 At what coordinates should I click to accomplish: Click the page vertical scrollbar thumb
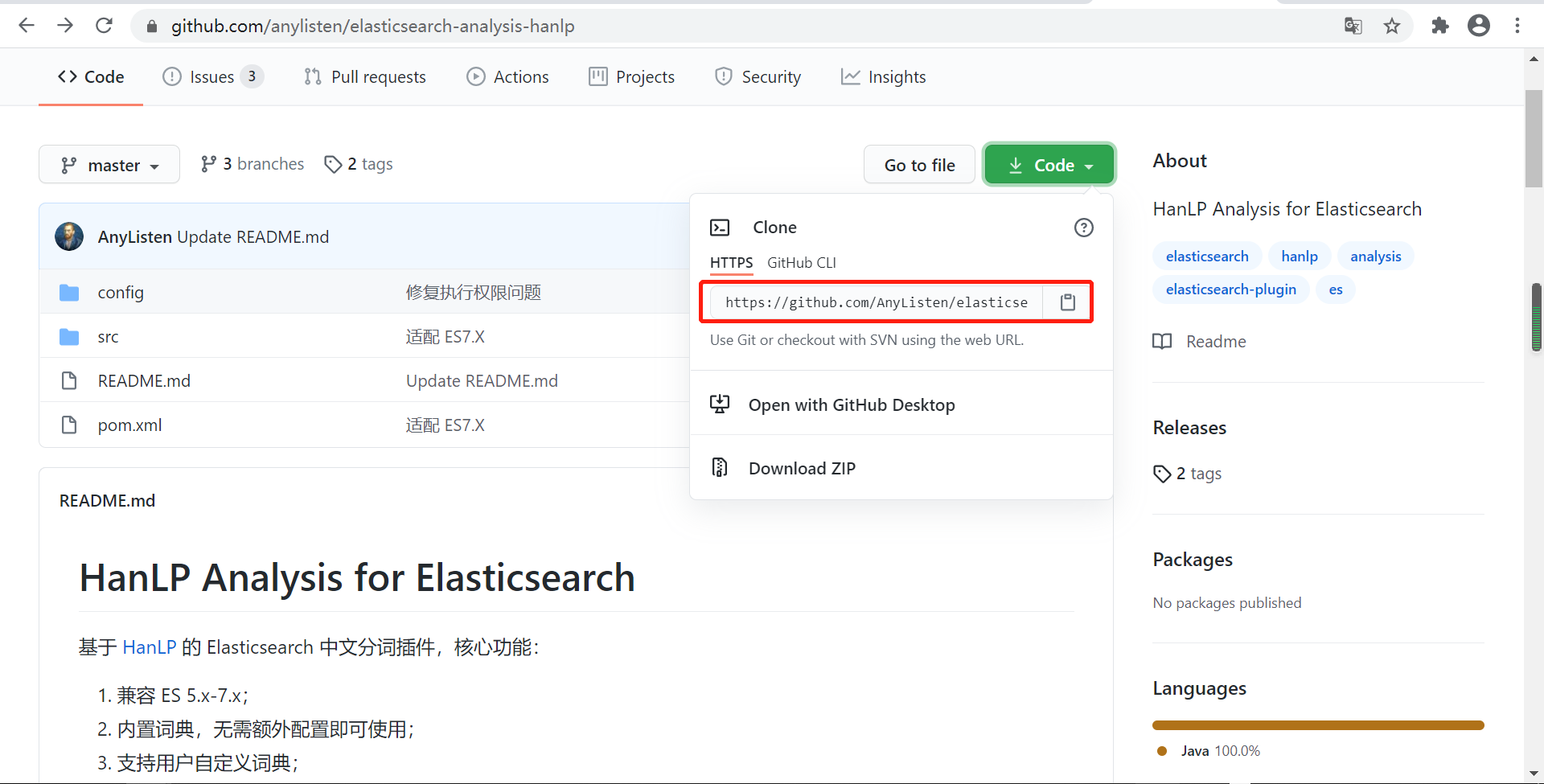[1534, 138]
